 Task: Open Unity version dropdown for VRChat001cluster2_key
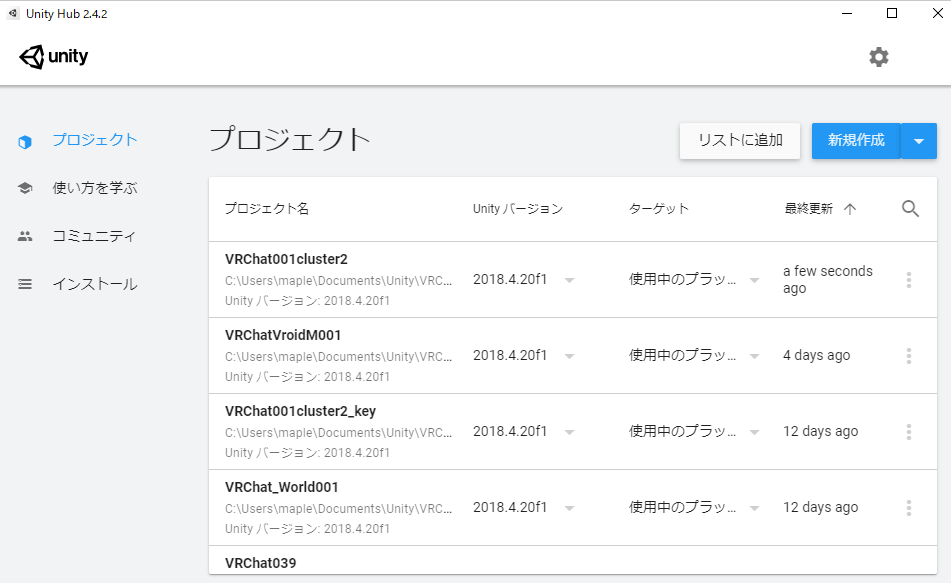coord(570,432)
